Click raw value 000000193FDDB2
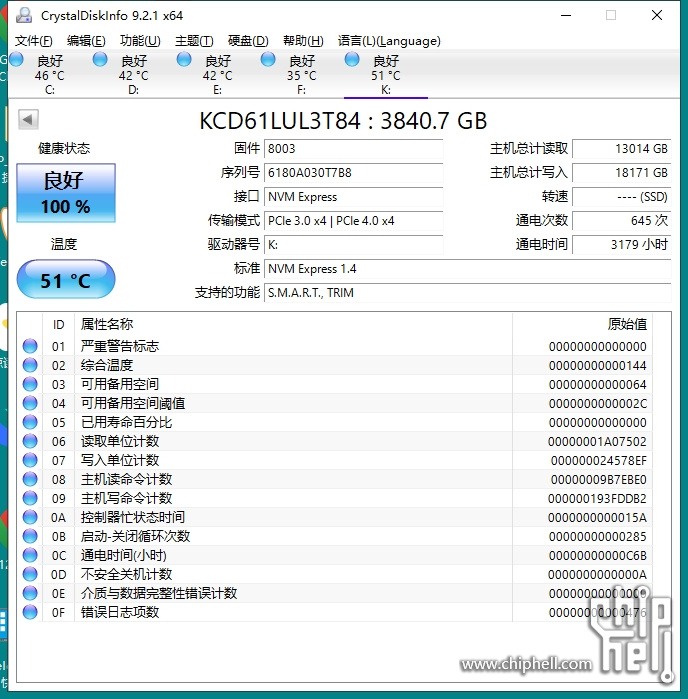 (x=597, y=498)
